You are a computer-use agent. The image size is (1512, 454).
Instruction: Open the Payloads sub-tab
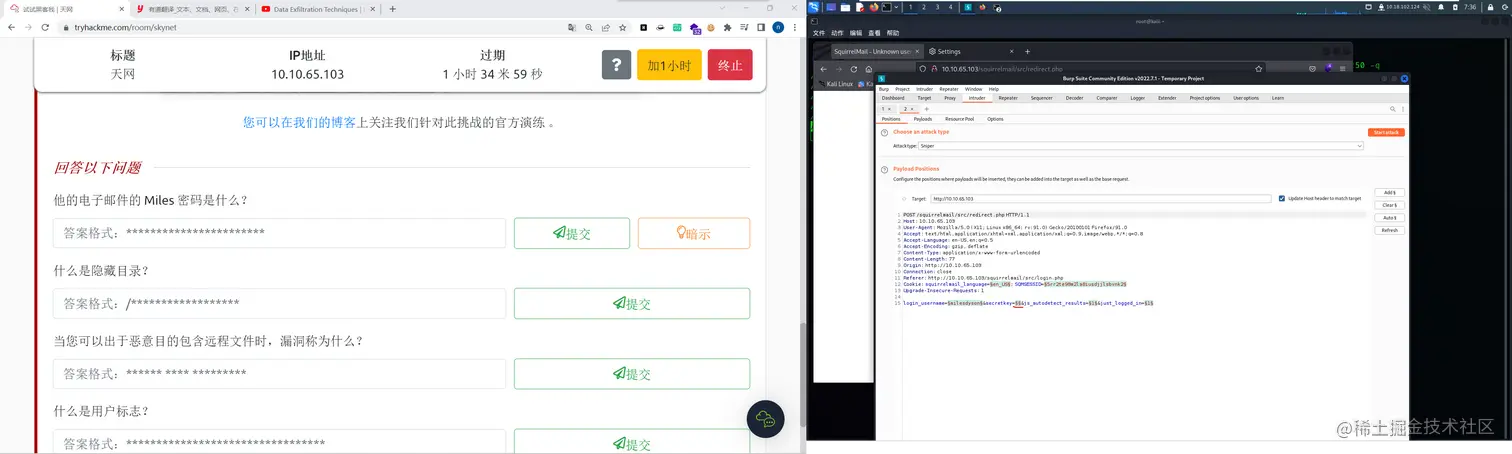tap(922, 119)
